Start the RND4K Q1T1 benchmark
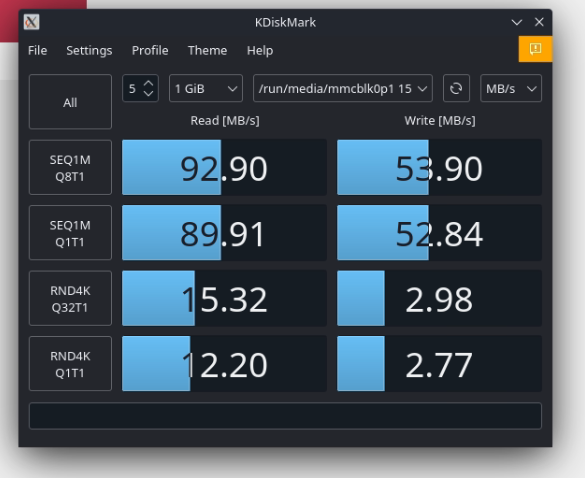 tap(70, 364)
